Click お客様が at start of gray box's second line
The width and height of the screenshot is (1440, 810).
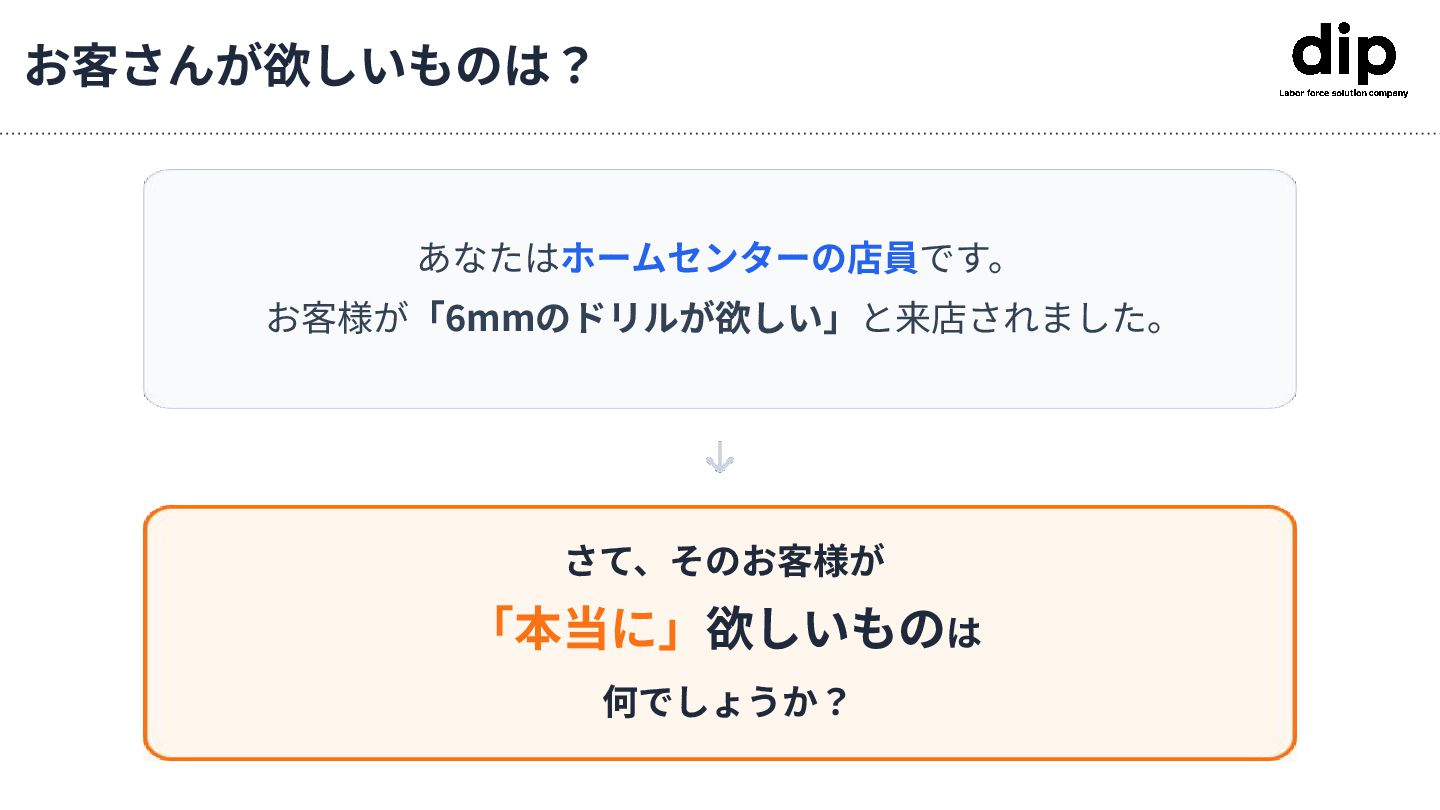click(338, 319)
